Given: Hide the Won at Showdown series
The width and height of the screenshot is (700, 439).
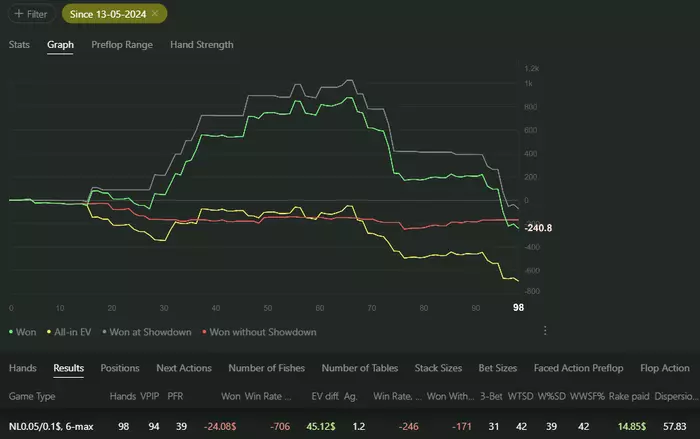Looking at the screenshot, I should click(x=151, y=331).
